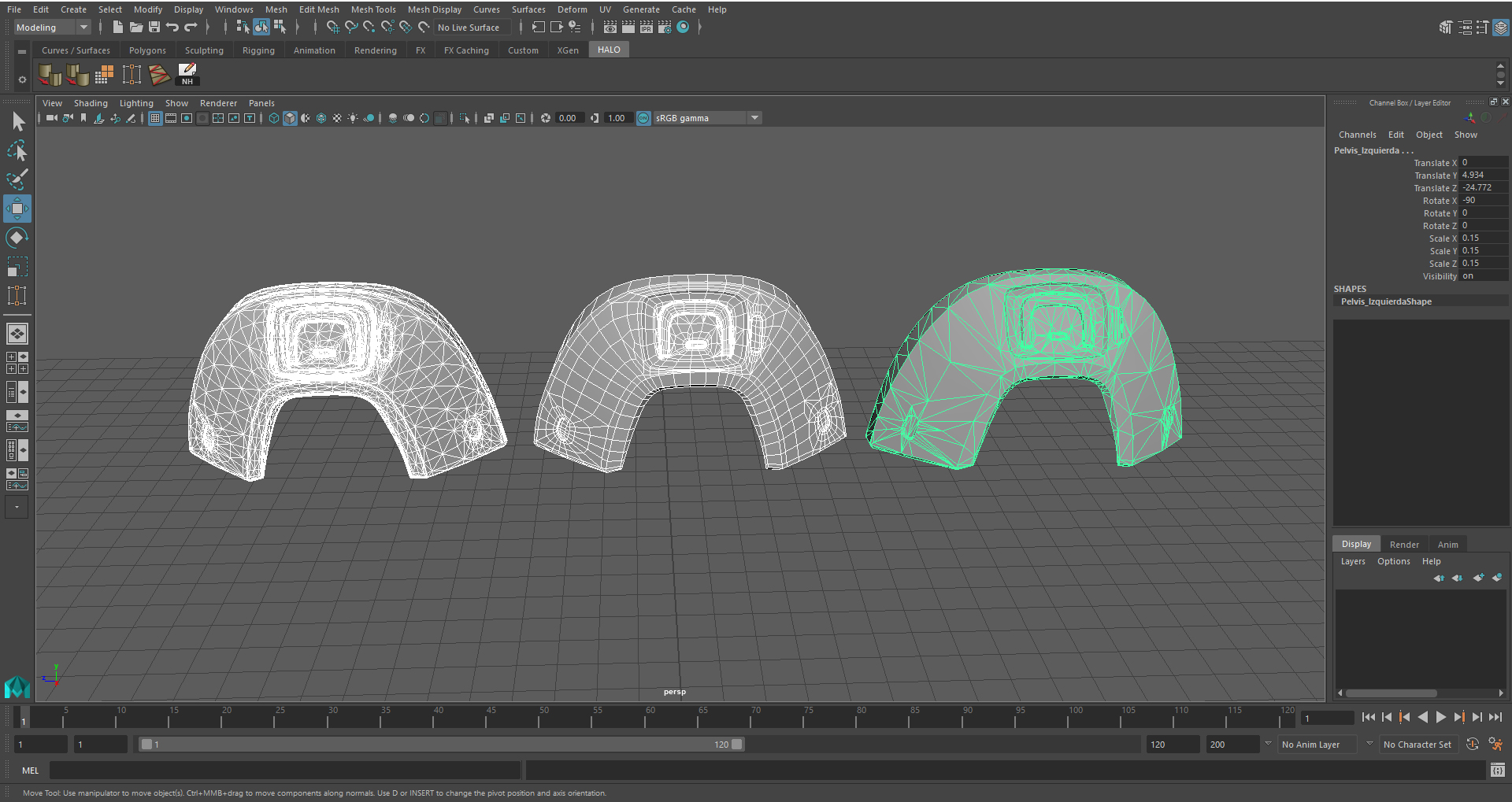The height and width of the screenshot is (802, 1512).
Task: Open the Modeling menu set dropdown
Action: coord(53,28)
